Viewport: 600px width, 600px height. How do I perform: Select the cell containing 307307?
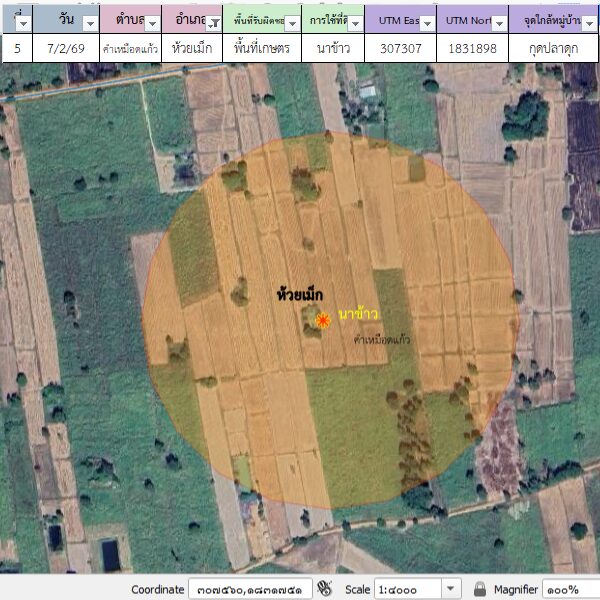400,48
